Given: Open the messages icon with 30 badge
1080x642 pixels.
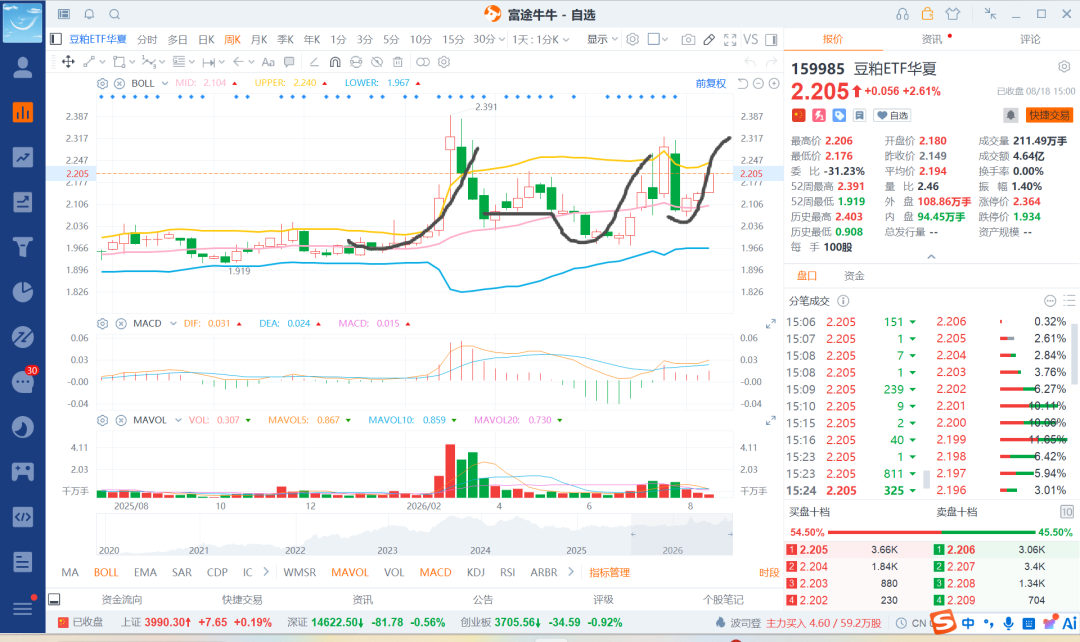Looking at the screenshot, I should (x=23, y=381).
